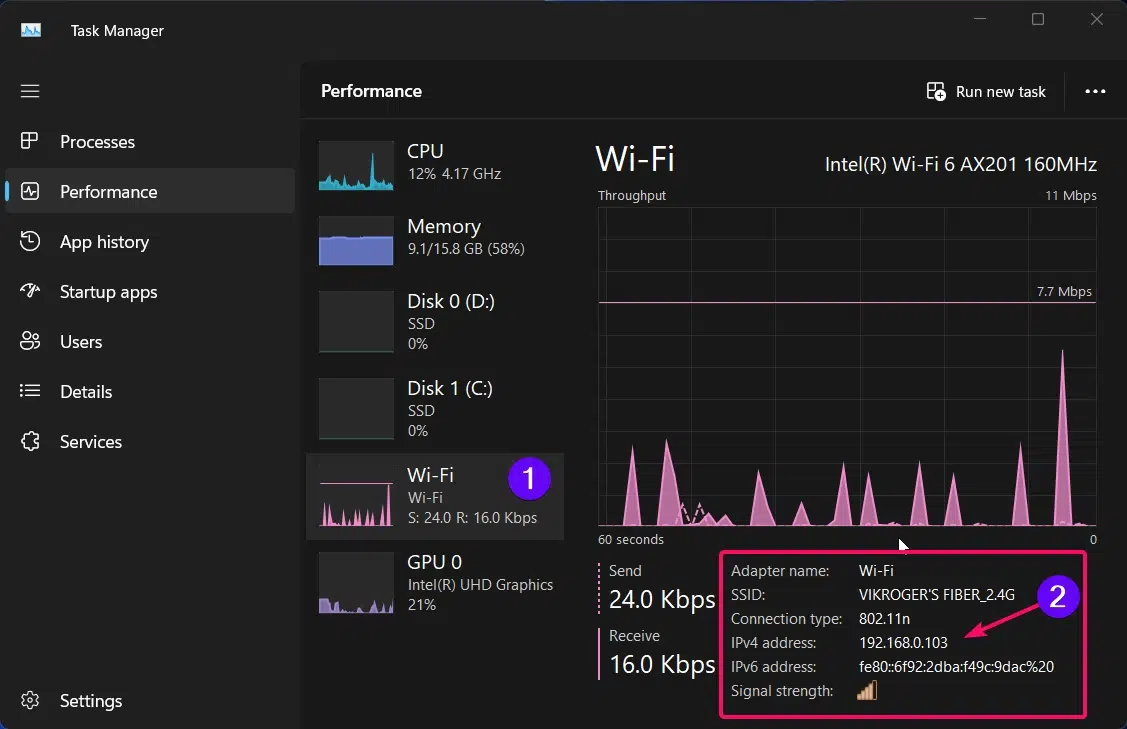Click the 7.7 Mbps graph marker label

click(1064, 291)
